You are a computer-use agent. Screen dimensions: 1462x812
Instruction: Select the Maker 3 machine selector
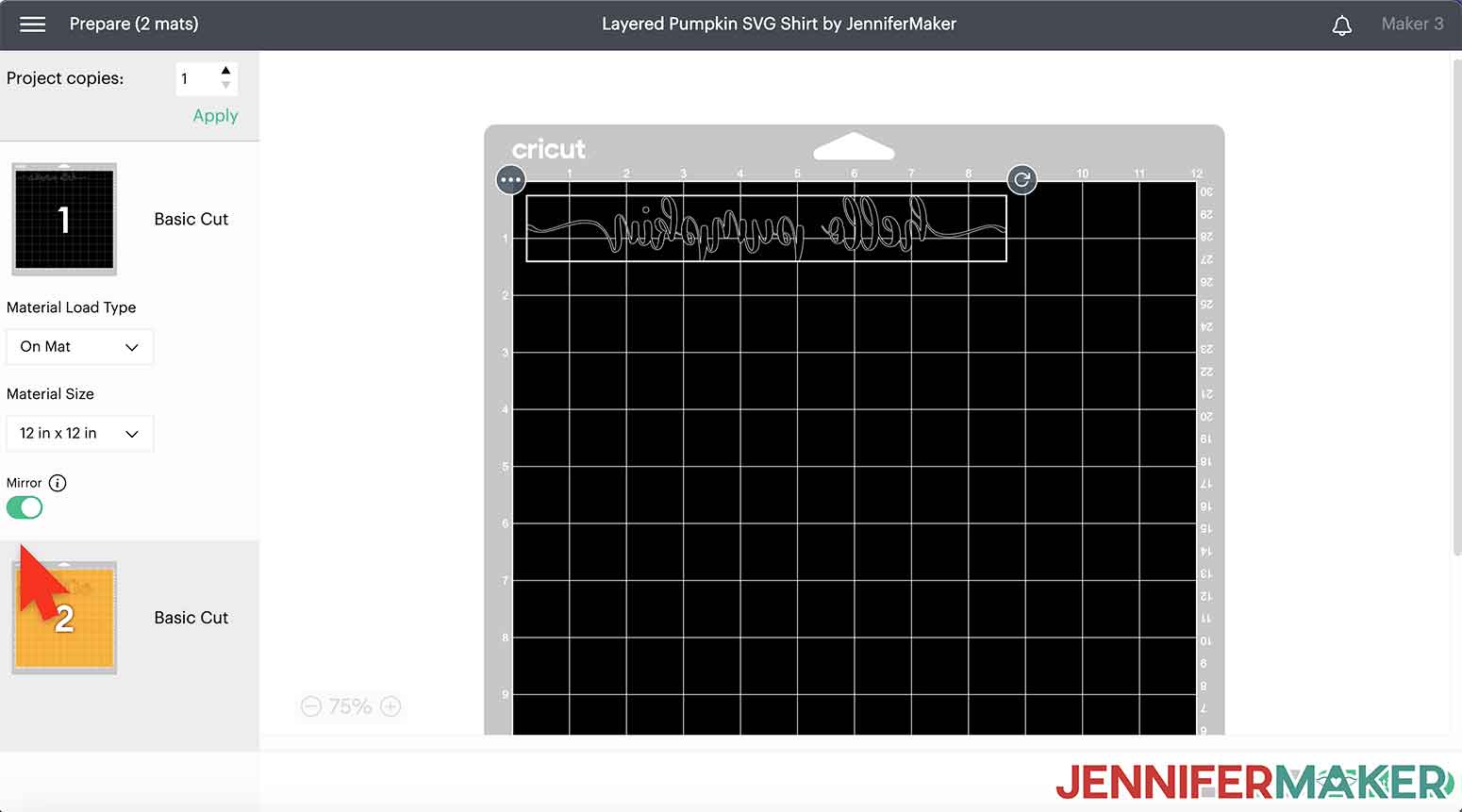1412,25
